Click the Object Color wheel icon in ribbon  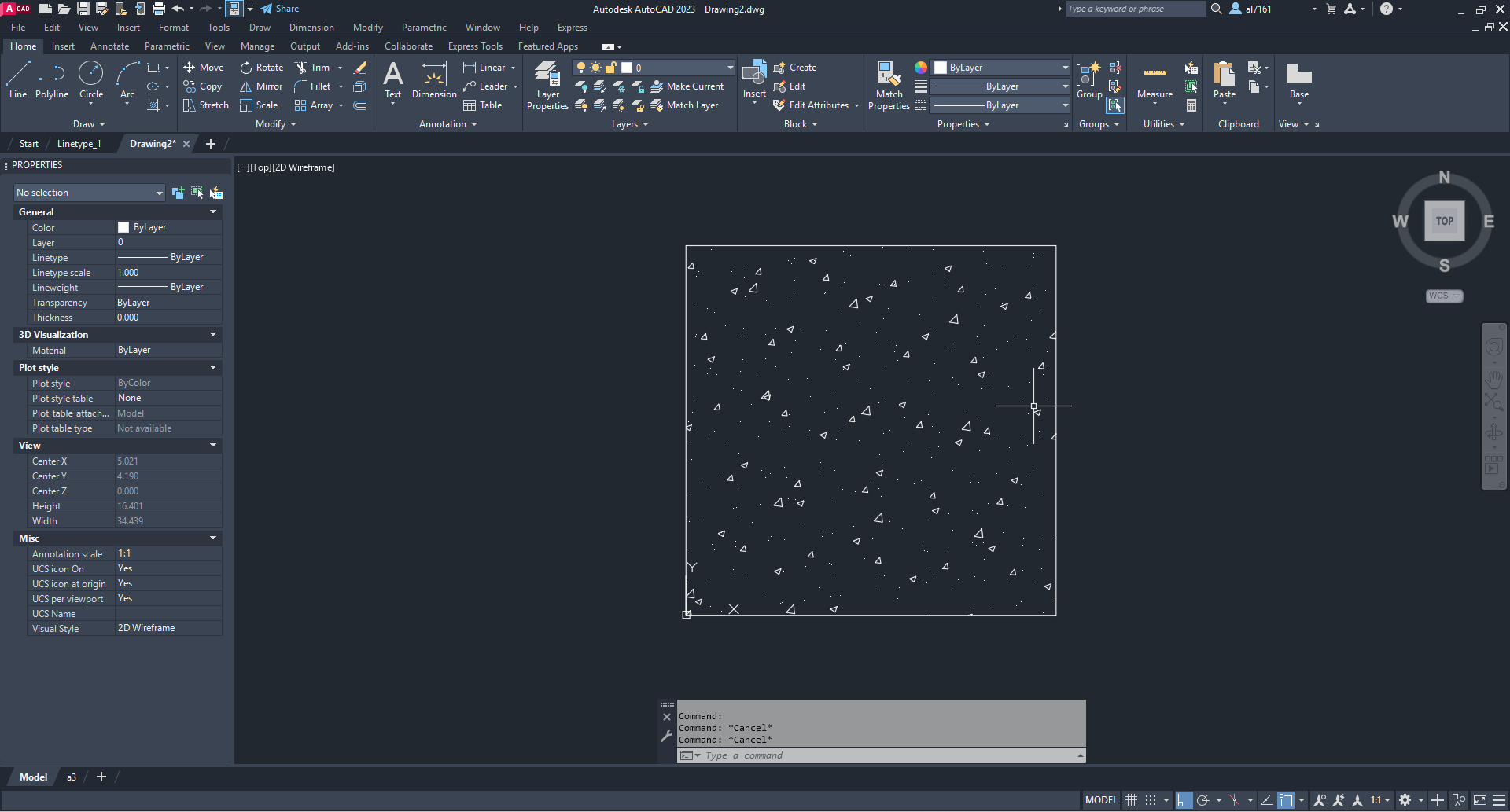tap(921, 68)
